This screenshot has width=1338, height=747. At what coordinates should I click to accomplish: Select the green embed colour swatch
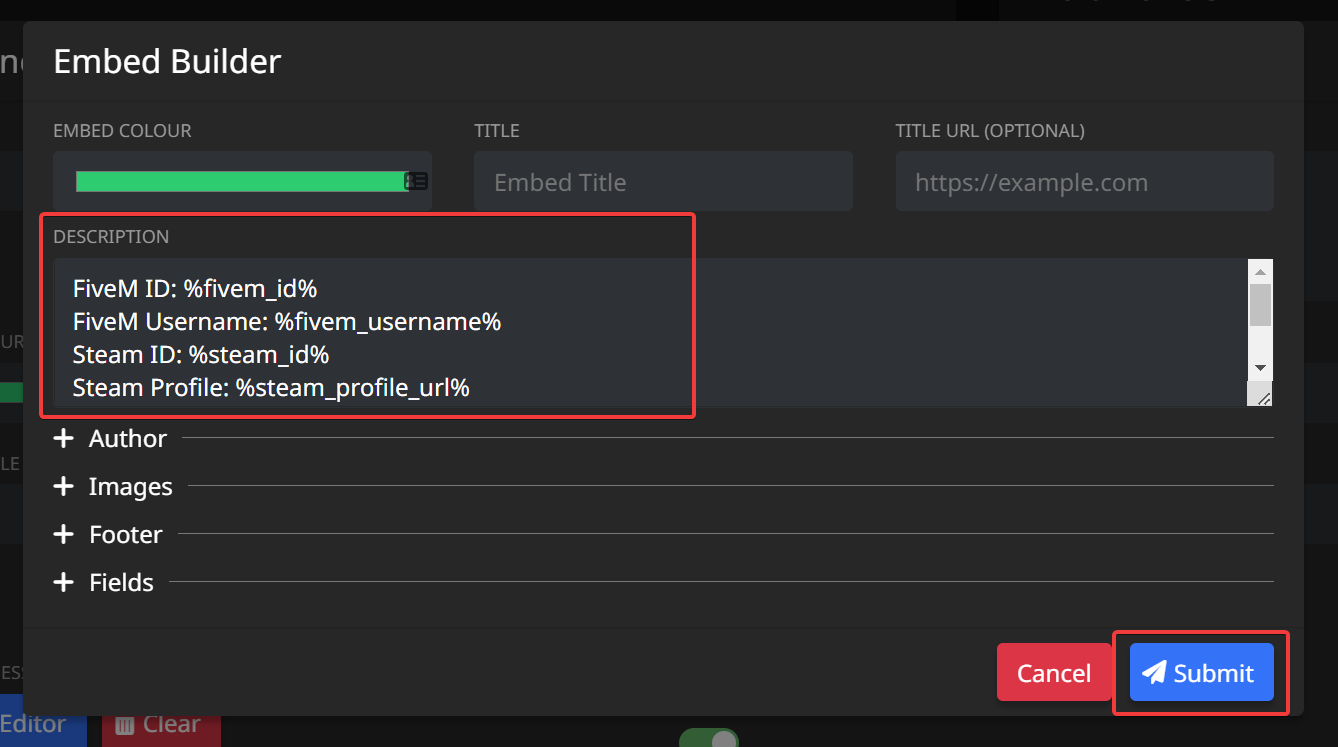coord(240,181)
